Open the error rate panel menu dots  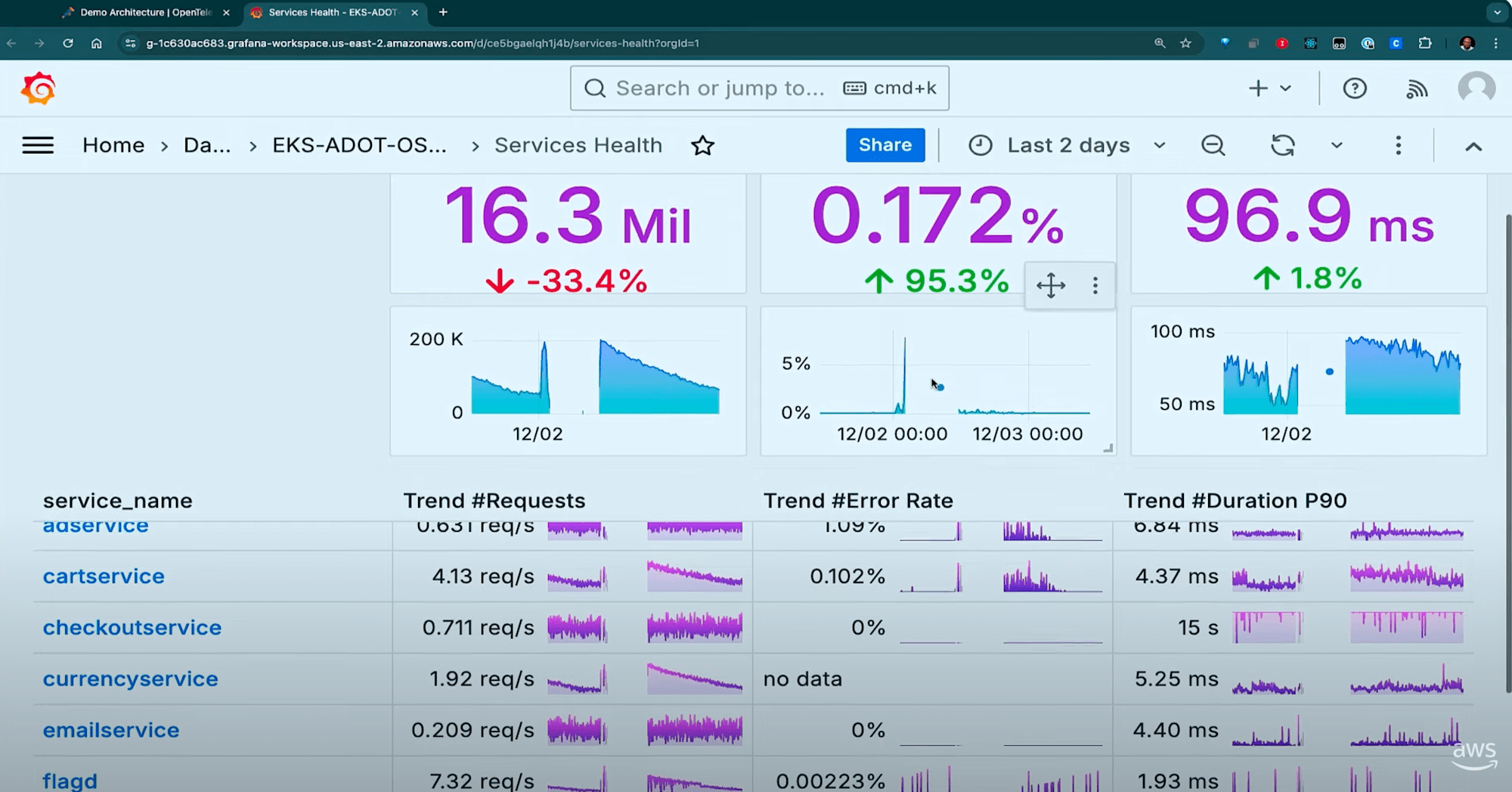[1095, 285]
